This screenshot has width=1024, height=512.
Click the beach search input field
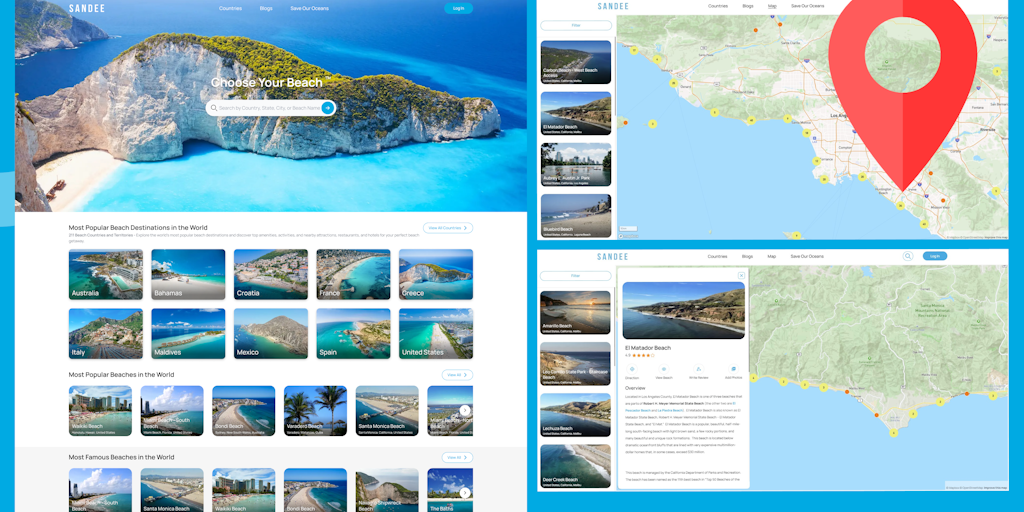click(x=268, y=108)
